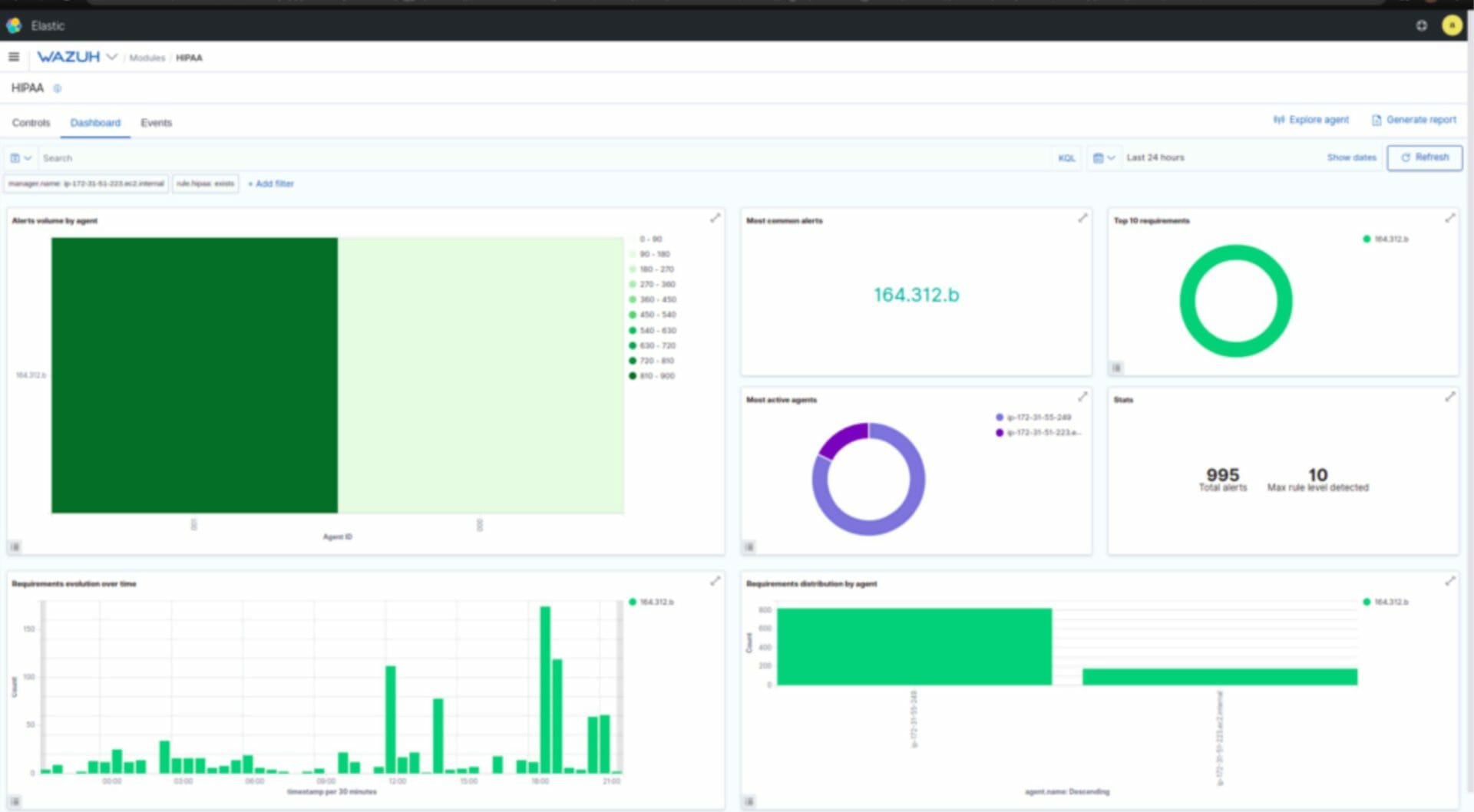Expand the Alerts volume by agent panel
This screenshot has height=812, width=1474.
(715, 218)
